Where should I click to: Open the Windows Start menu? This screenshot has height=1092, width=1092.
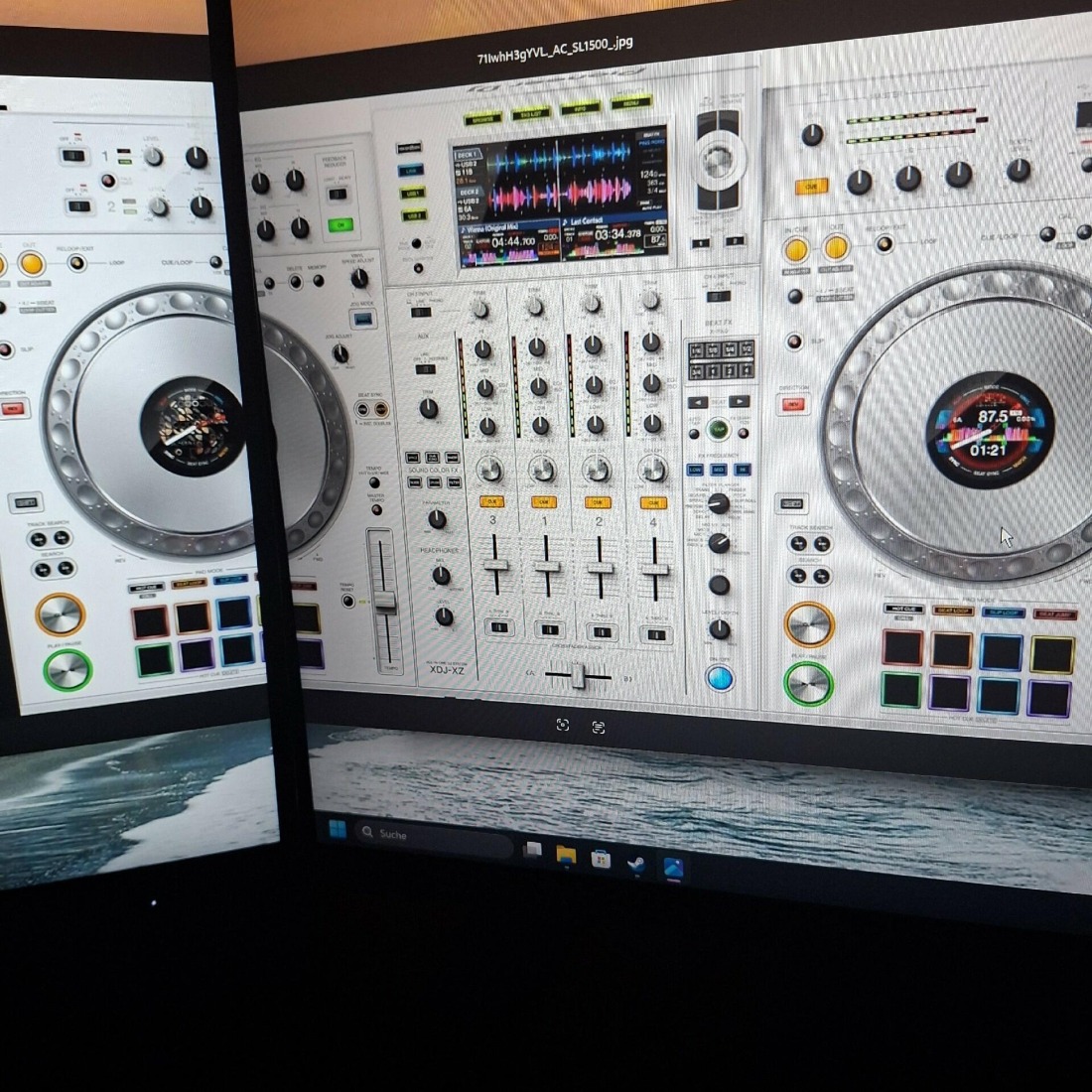pos(338,829)
